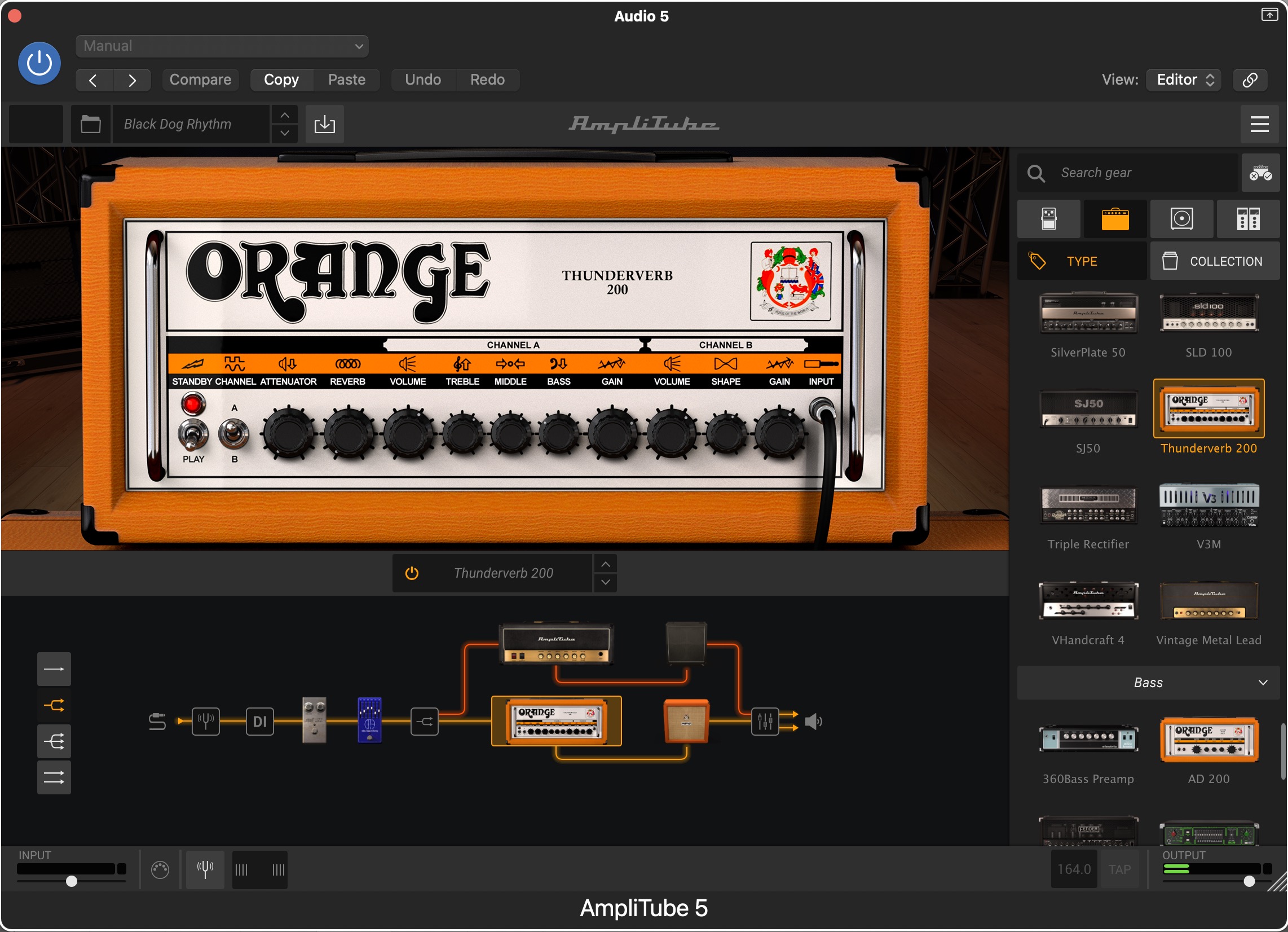Toggle the plugin power bypass button
1288x932 pixels.
click(39, 63)
